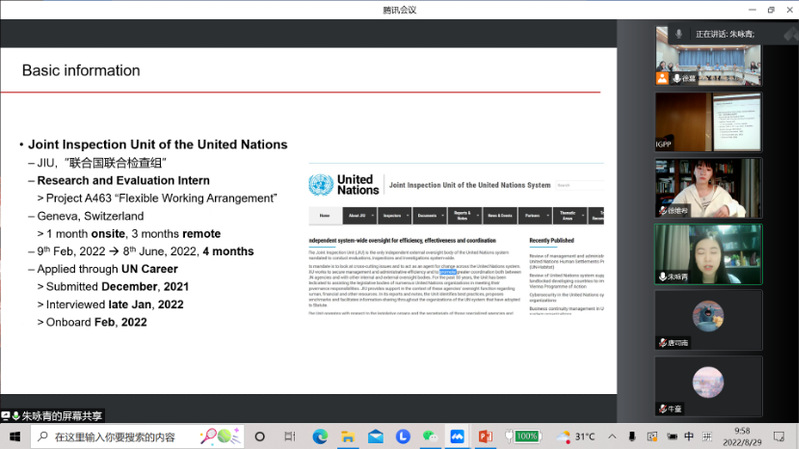799x449 pixels.
Task: Click the IME grid icon in tray
Action: tap(707, 437)
